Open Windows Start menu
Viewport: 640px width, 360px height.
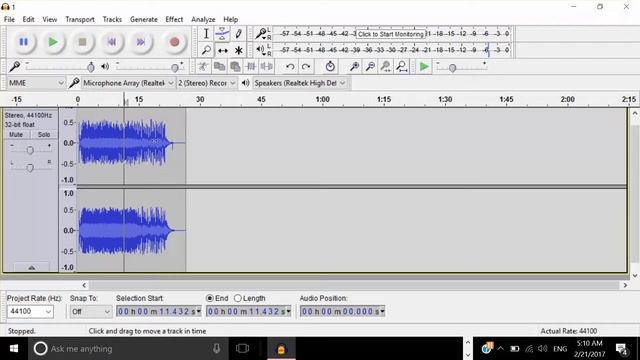(x=13, y=349)
